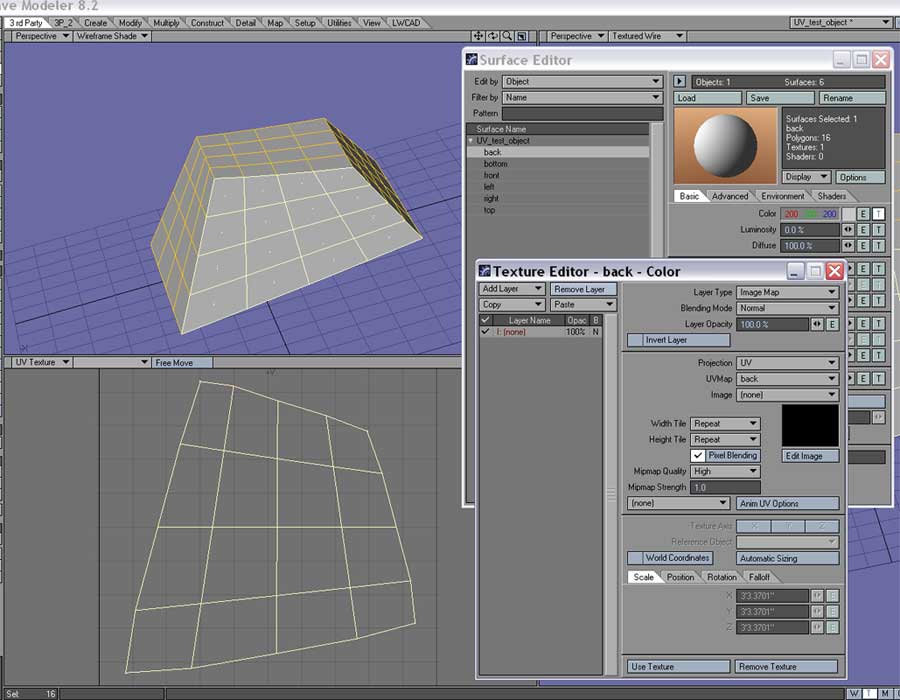Open the UV Texture viewport dropdown
Image resolution: width=900 pixels, height=700 pixels.
[41, 363]
